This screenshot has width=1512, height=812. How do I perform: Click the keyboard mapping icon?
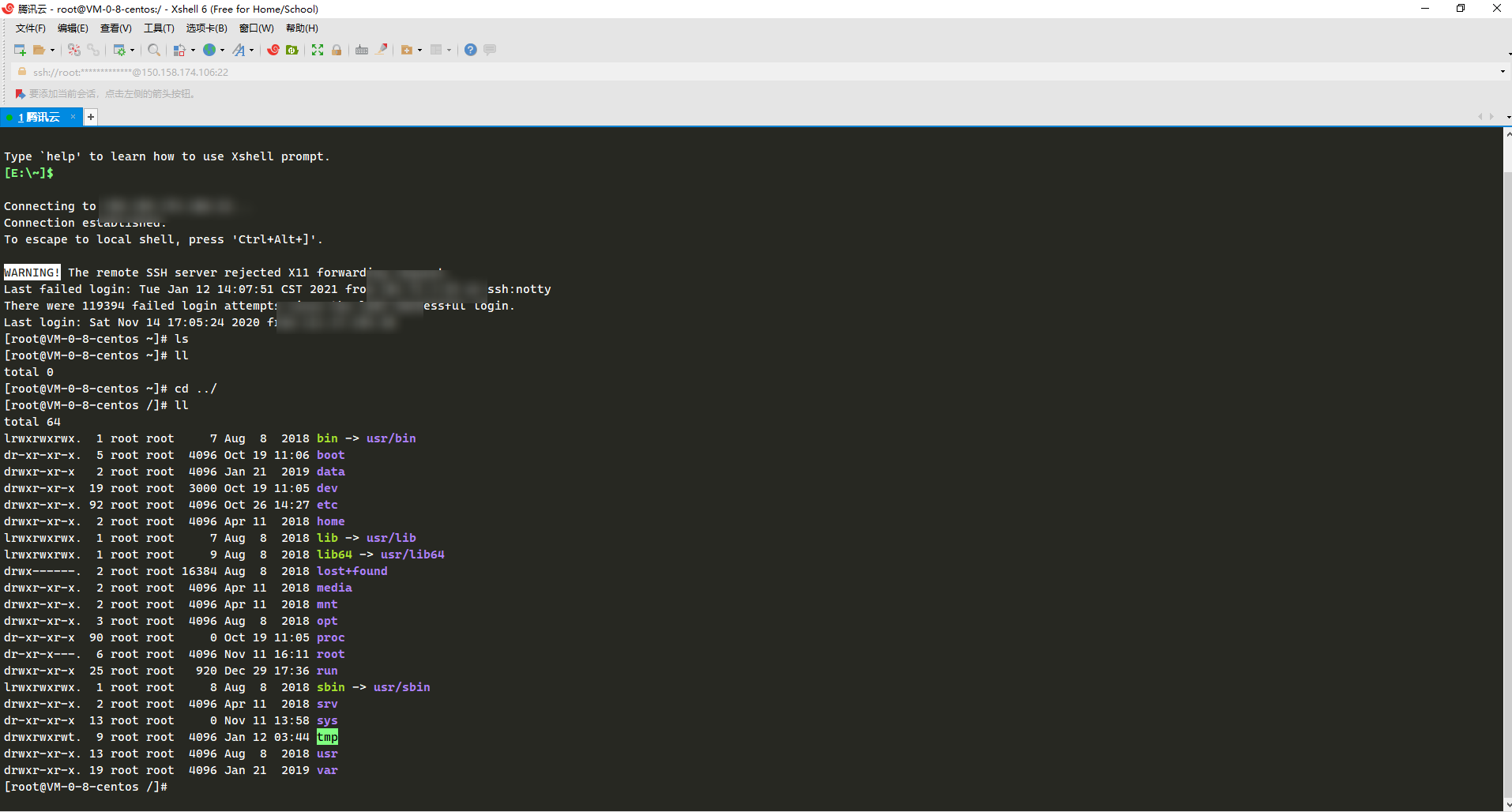pos(362,50)
